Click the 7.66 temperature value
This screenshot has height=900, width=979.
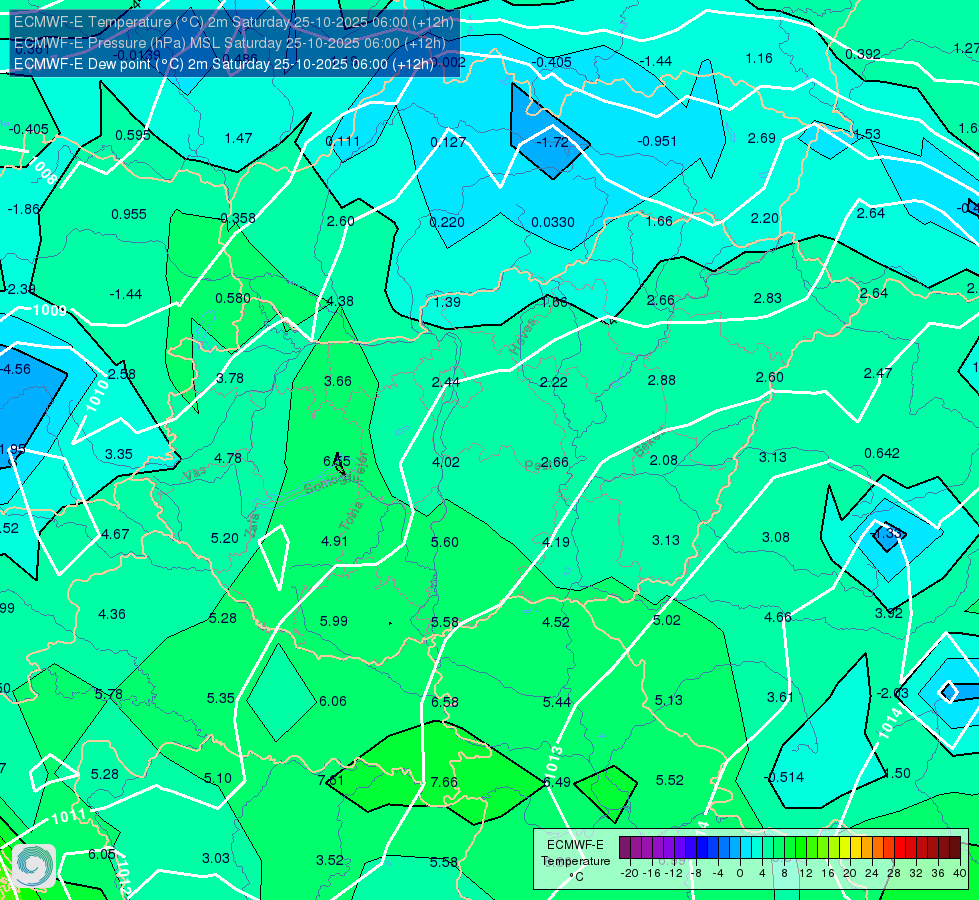pyautogui.click(x=444, y=783)
